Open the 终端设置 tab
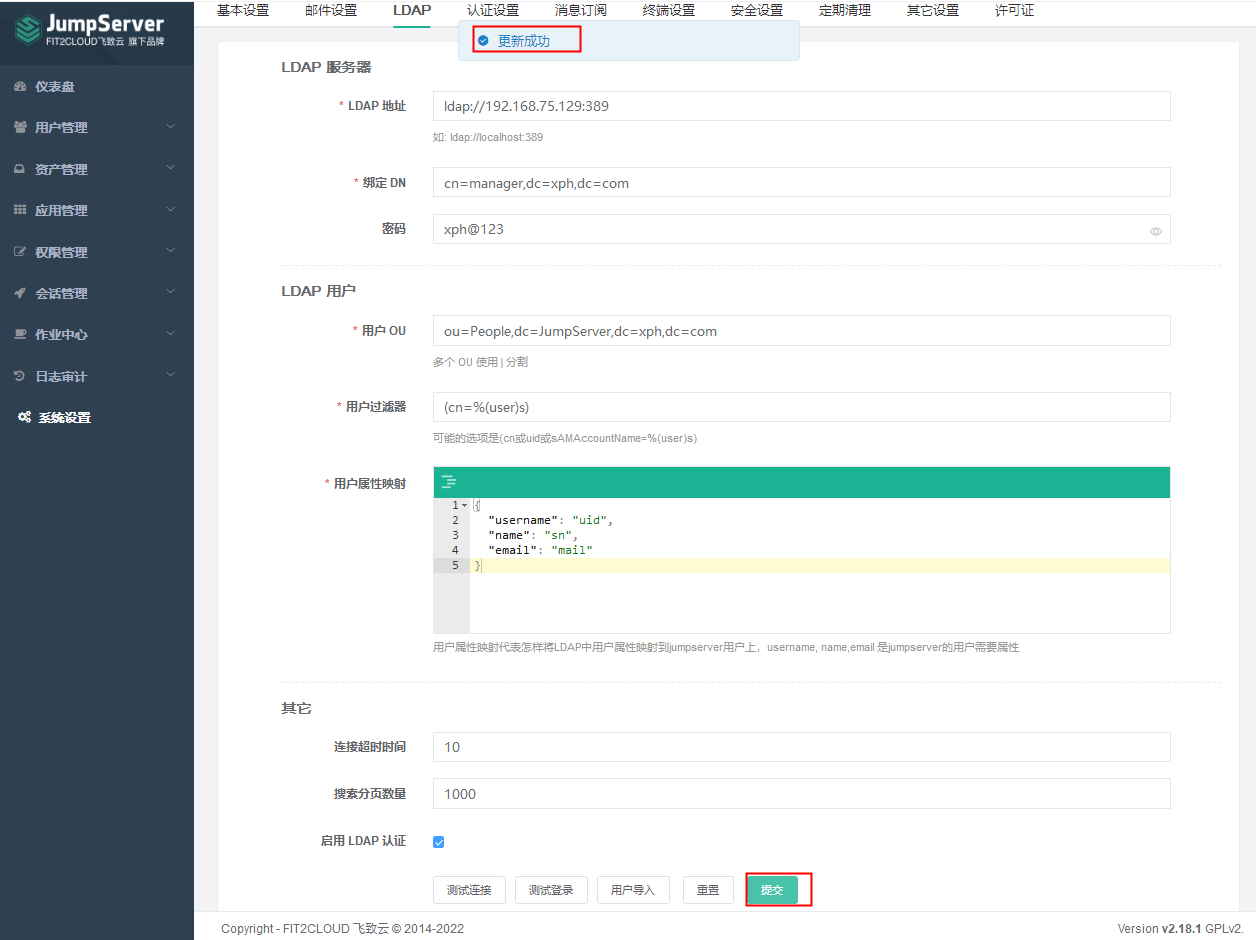 (669, 11)
